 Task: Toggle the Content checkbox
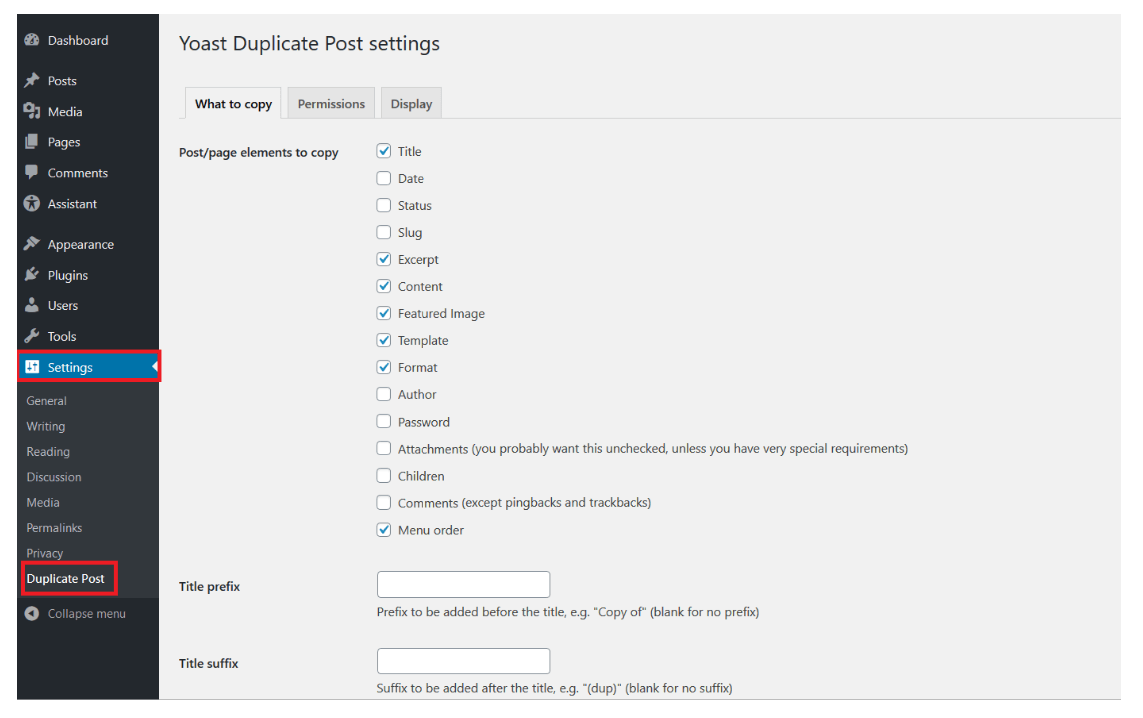383,286
